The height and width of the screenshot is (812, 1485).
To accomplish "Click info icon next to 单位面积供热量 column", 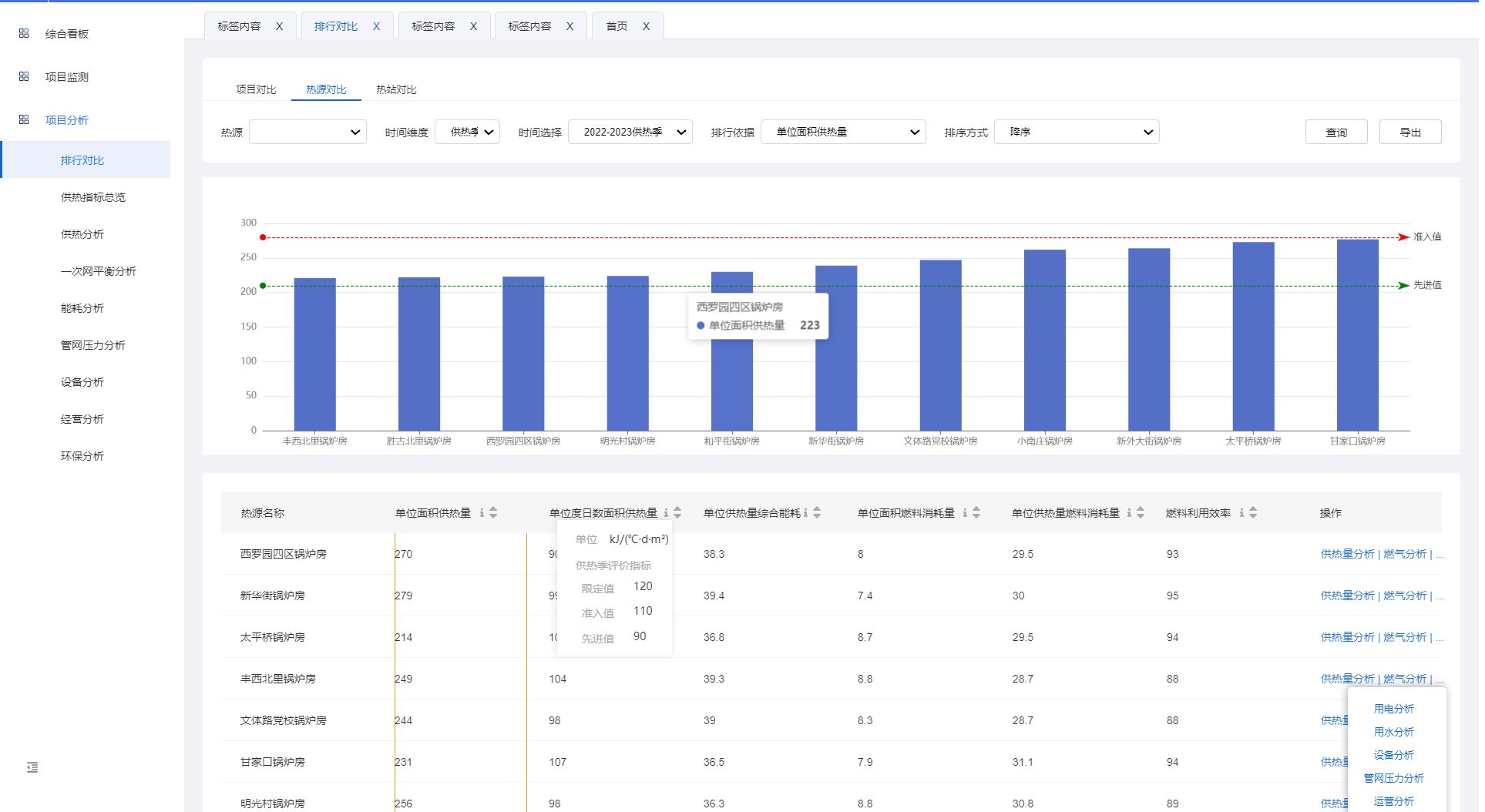I will pos(482,512).
